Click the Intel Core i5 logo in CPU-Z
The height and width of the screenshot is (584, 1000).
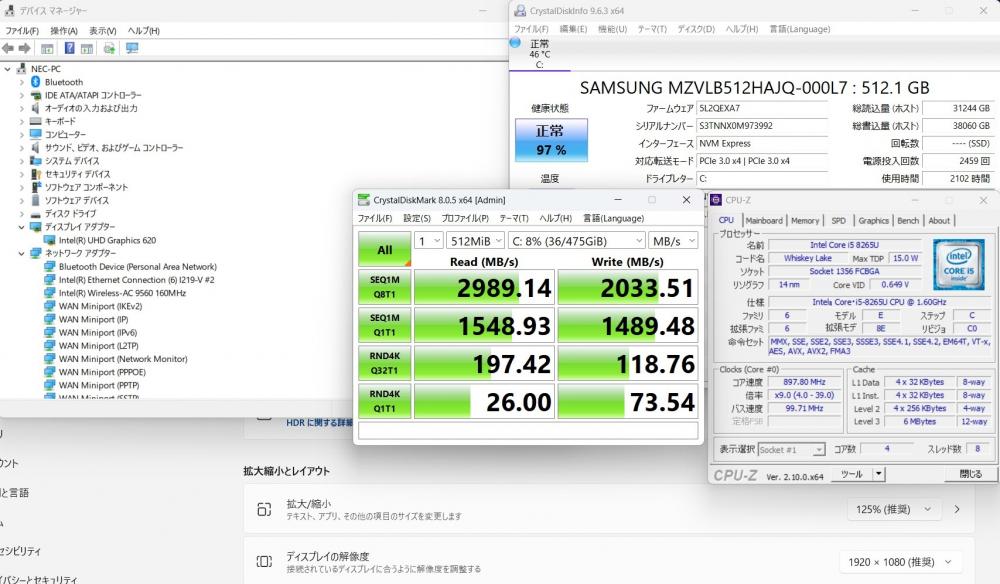tap(959, 264)
